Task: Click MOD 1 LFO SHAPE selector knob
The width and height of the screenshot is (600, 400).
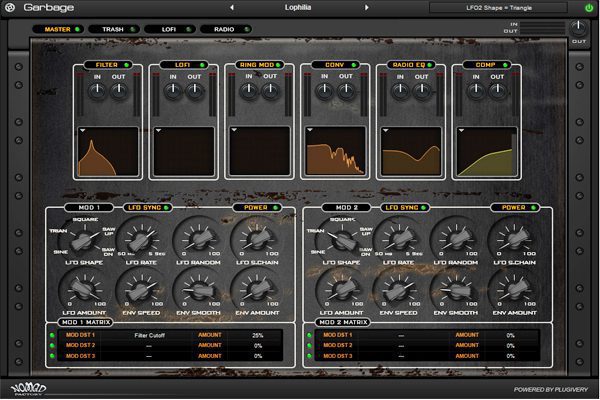Action: 83,240
